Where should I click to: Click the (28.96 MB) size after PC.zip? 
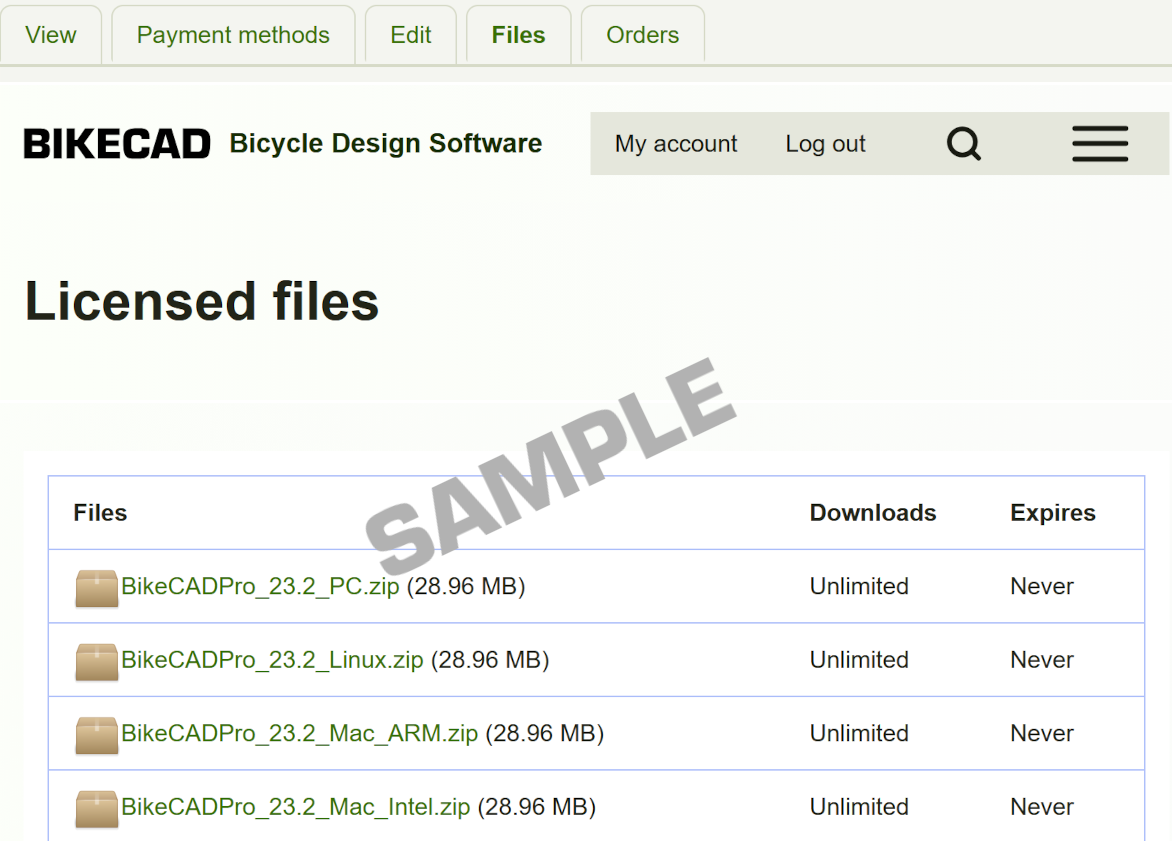tap(466, 586)
